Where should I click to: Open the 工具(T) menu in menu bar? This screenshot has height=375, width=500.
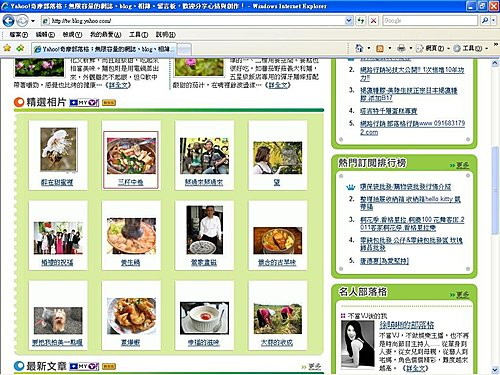138,35
